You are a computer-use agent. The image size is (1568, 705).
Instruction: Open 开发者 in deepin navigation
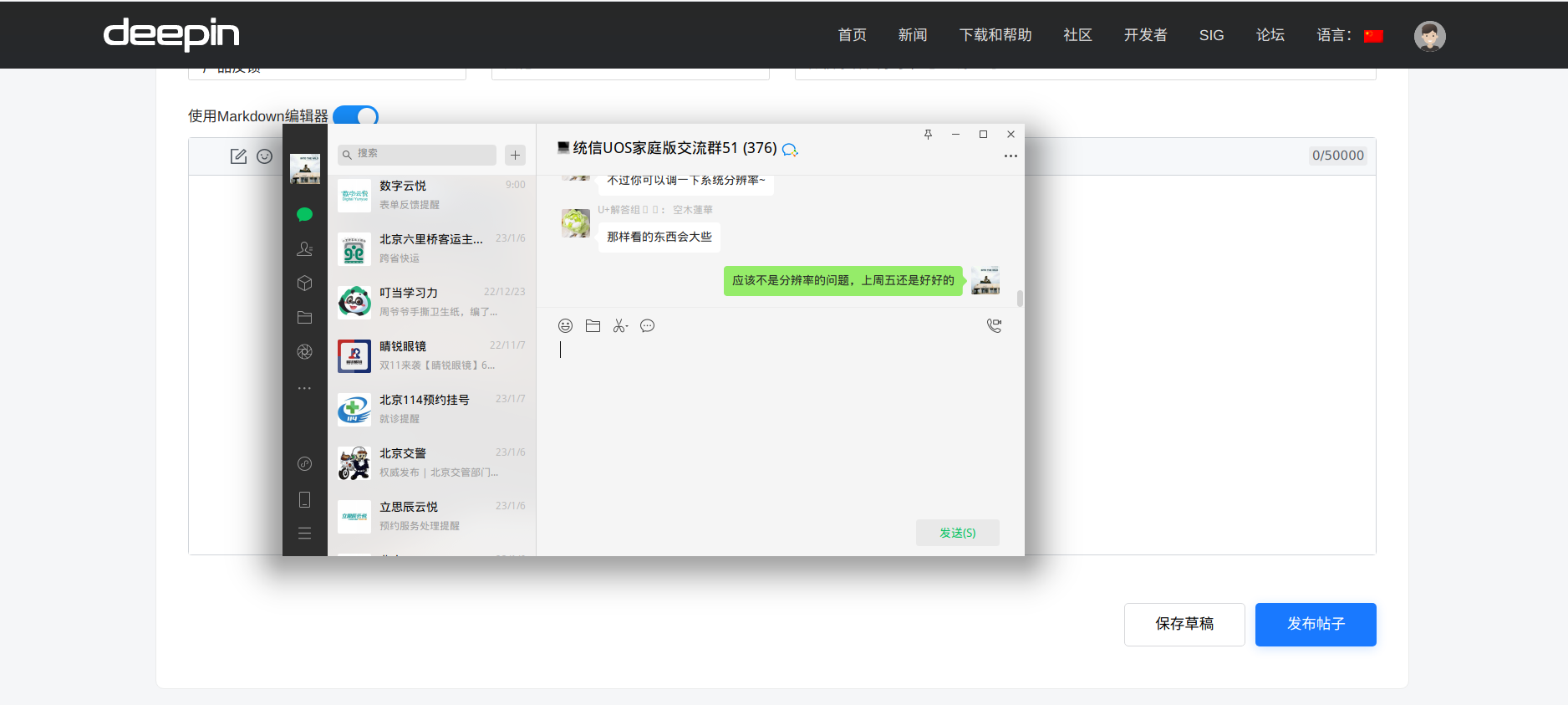pos(1146,35)
